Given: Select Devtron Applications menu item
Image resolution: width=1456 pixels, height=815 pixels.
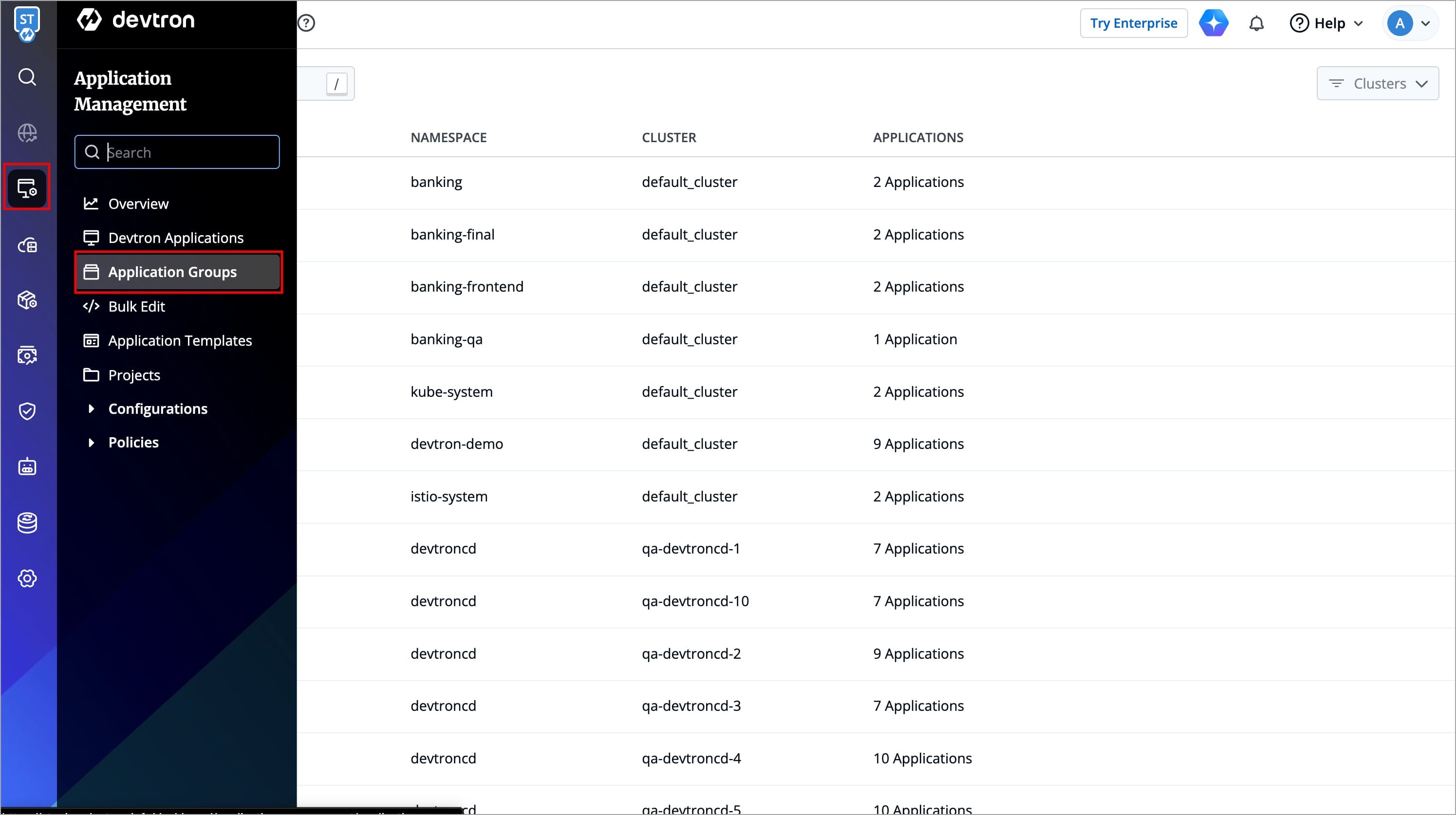Looking at the screenshot, I should point(175,238).
